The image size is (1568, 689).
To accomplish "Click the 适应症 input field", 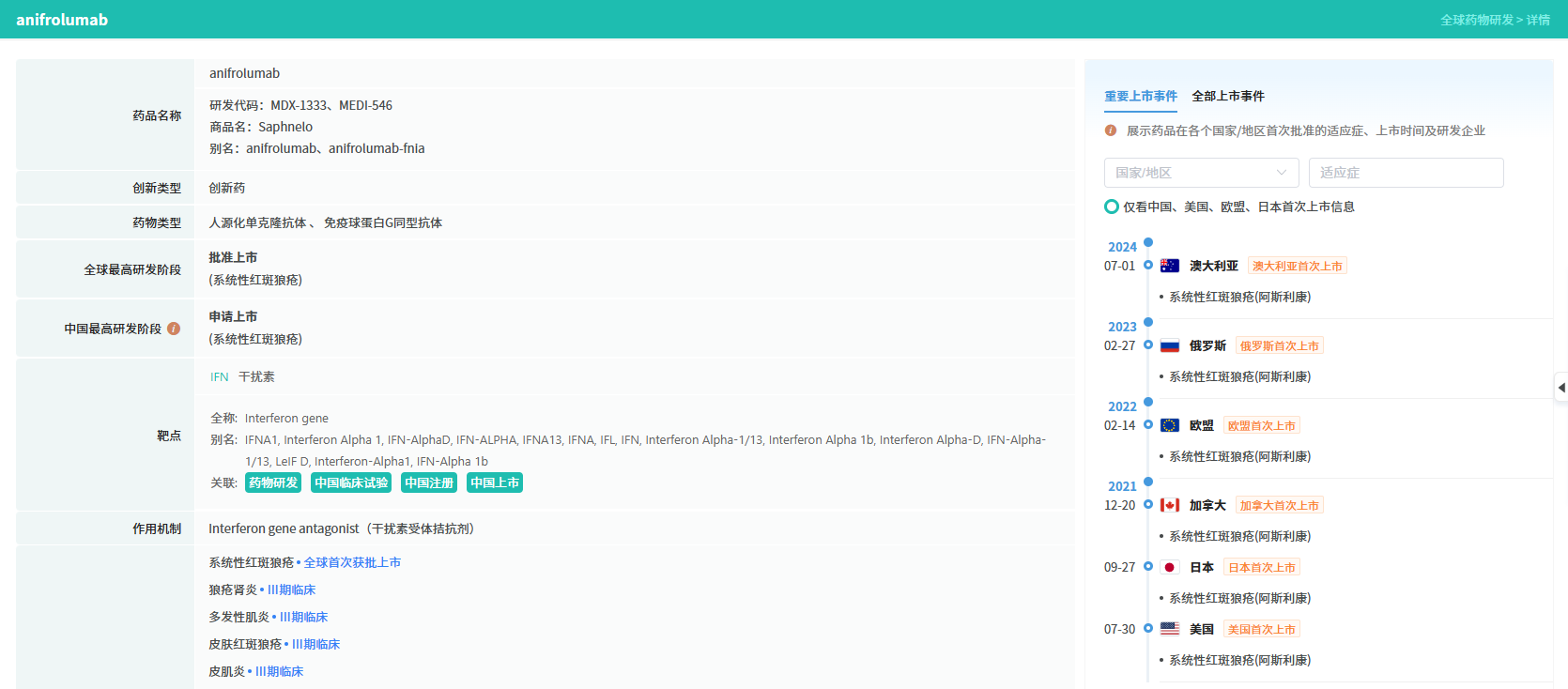I will 1407,173.
